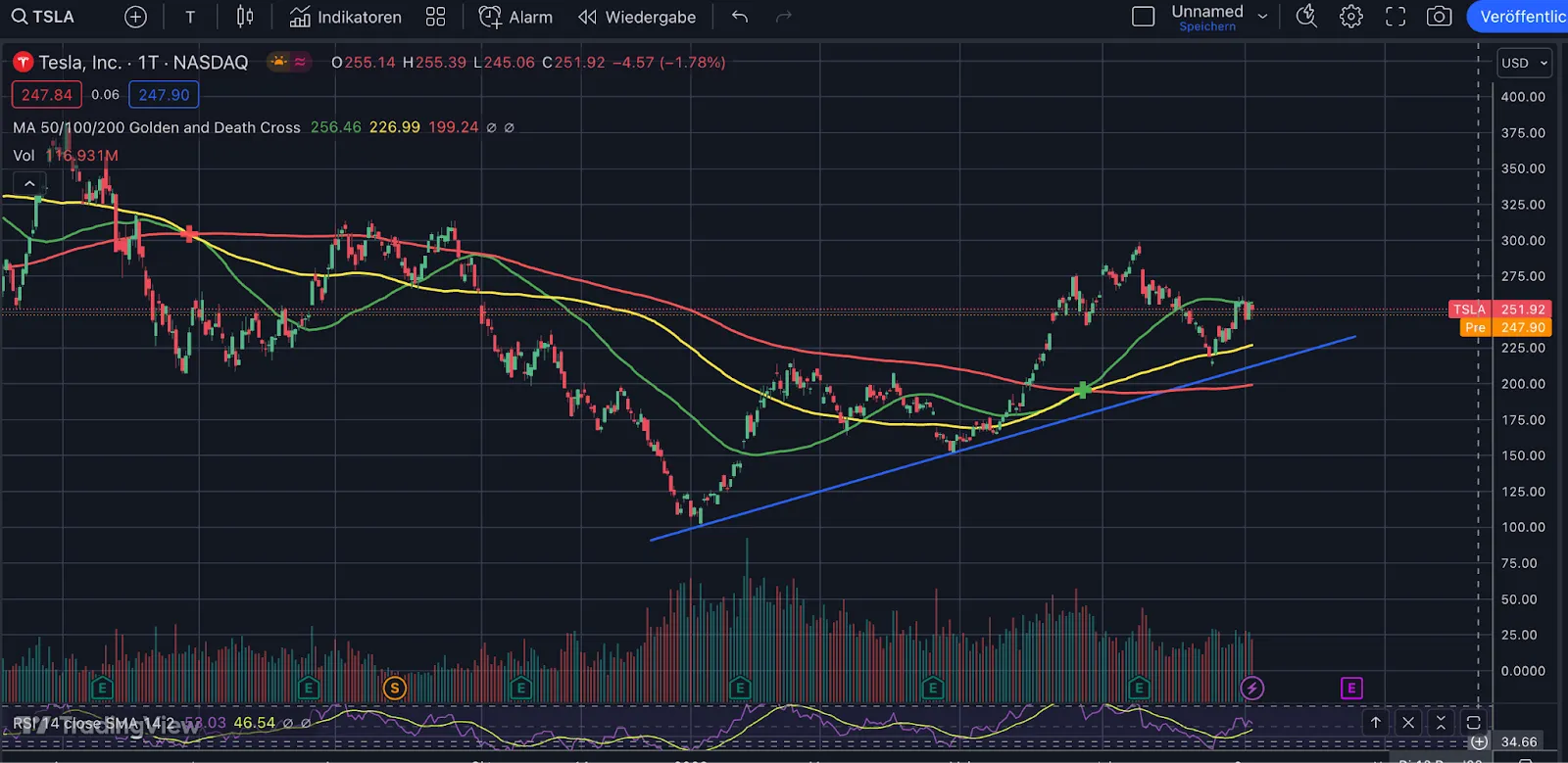
Task: Select the chart layout rectangle icon
Action: 1143,17
